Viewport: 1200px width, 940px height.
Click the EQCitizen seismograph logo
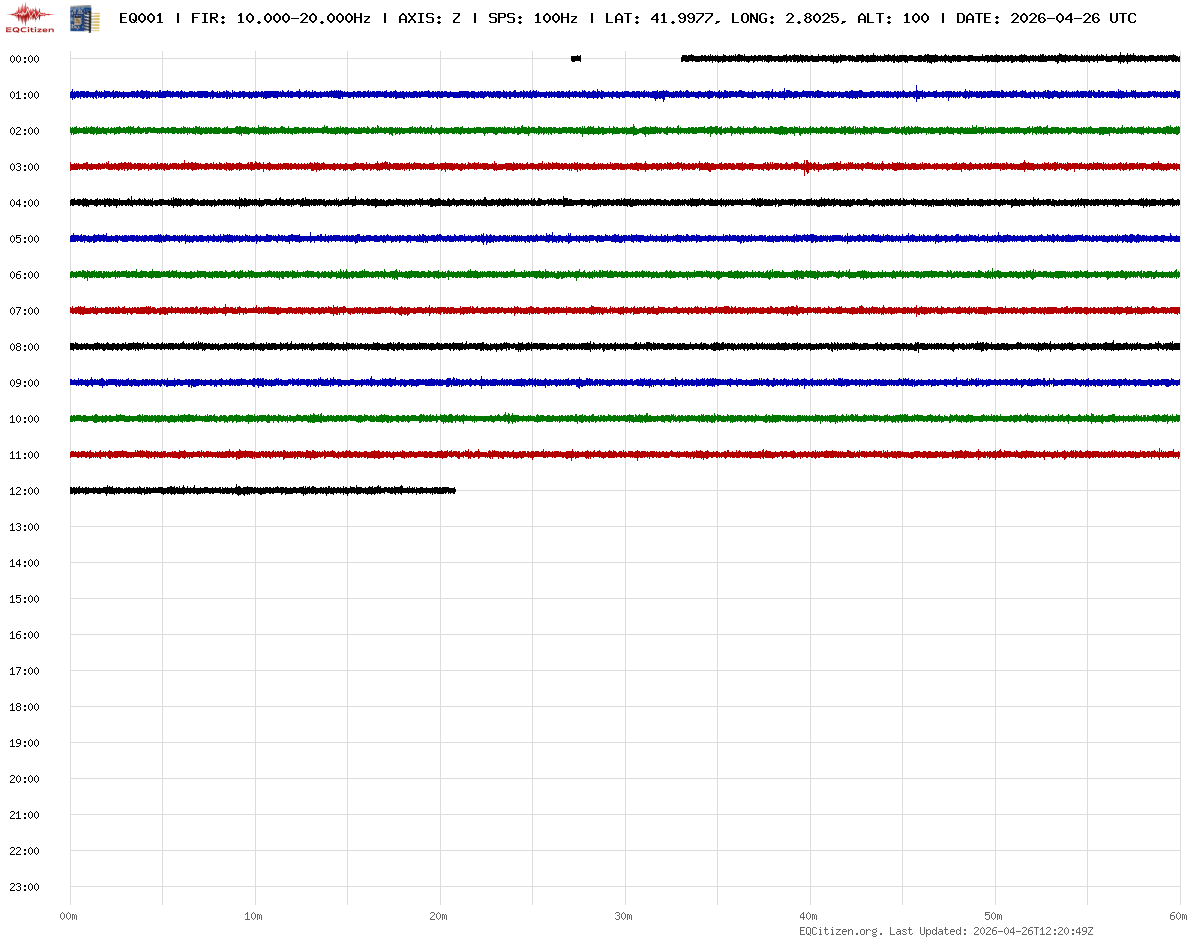click(31, 18)
